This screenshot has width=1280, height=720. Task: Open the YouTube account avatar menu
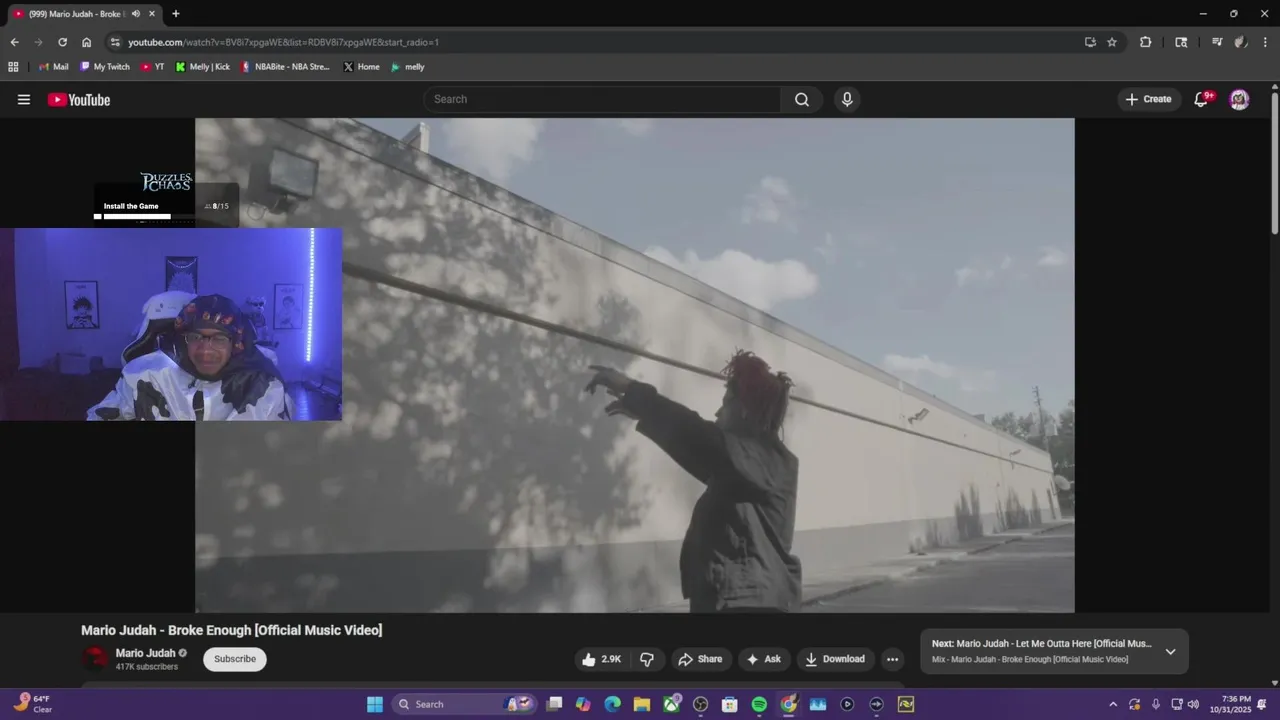pos(1239,99)
